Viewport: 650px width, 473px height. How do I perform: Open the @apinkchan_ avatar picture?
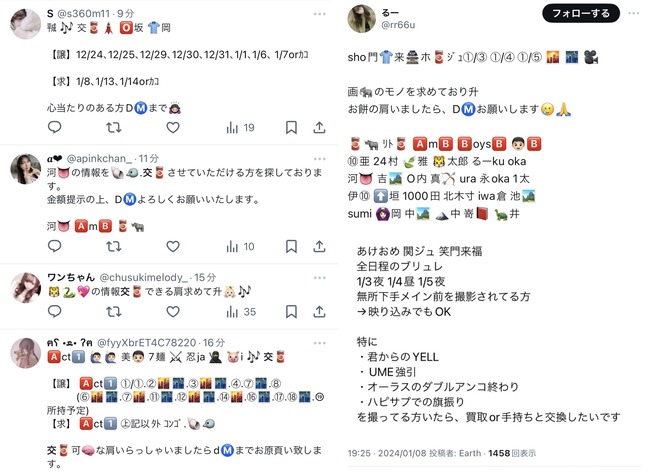[25, 169]
